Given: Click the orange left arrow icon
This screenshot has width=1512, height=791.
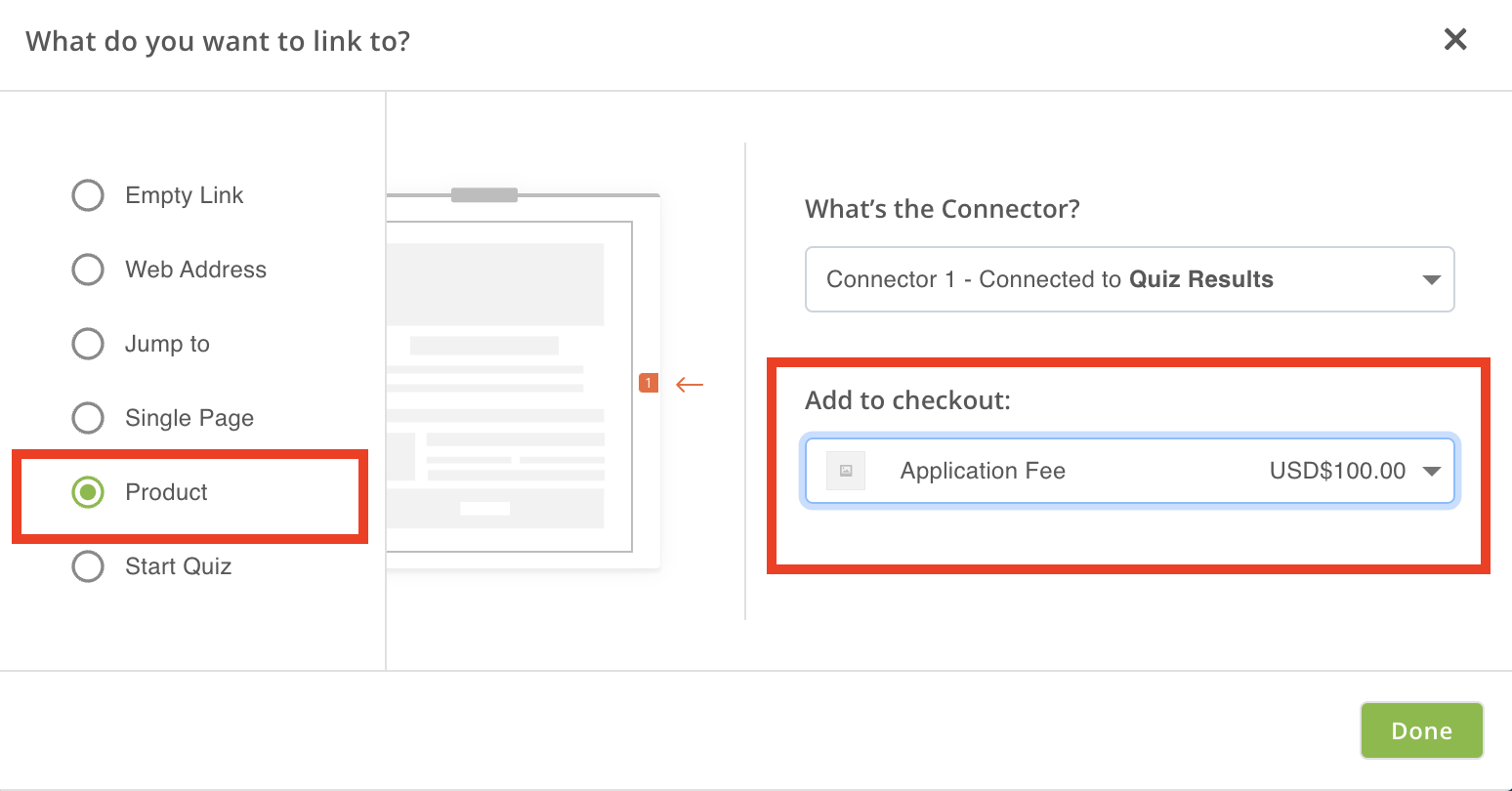Looking at the screenshot, I should 690,384.
